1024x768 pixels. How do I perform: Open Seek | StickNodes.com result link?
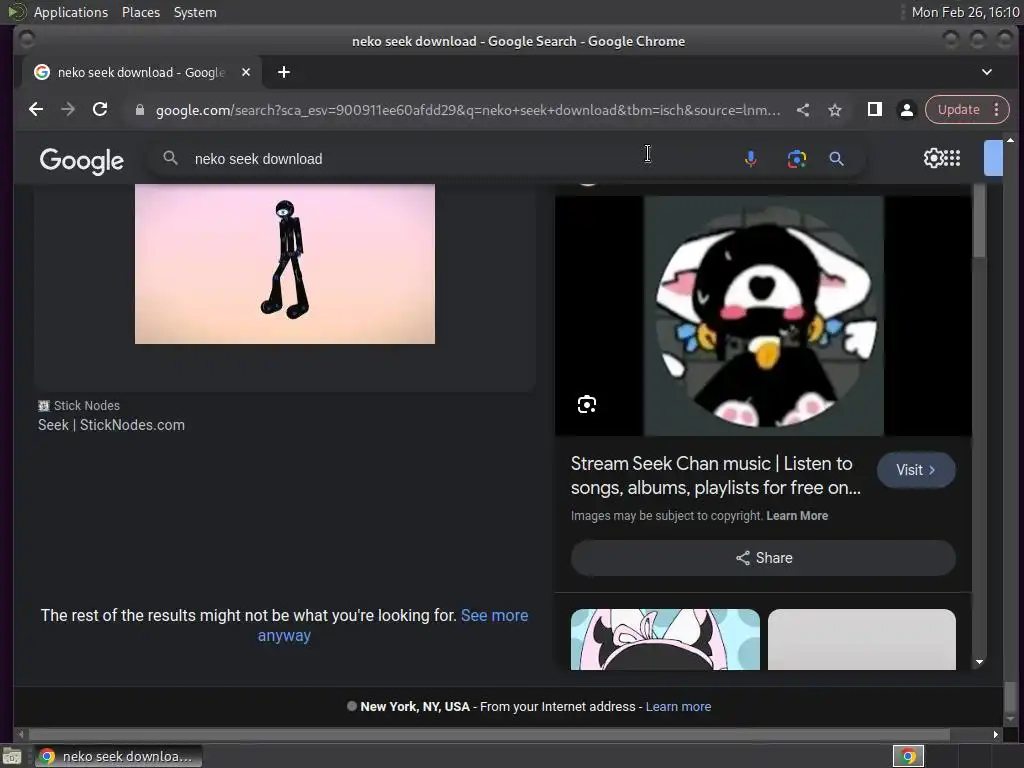coord(111,425)
